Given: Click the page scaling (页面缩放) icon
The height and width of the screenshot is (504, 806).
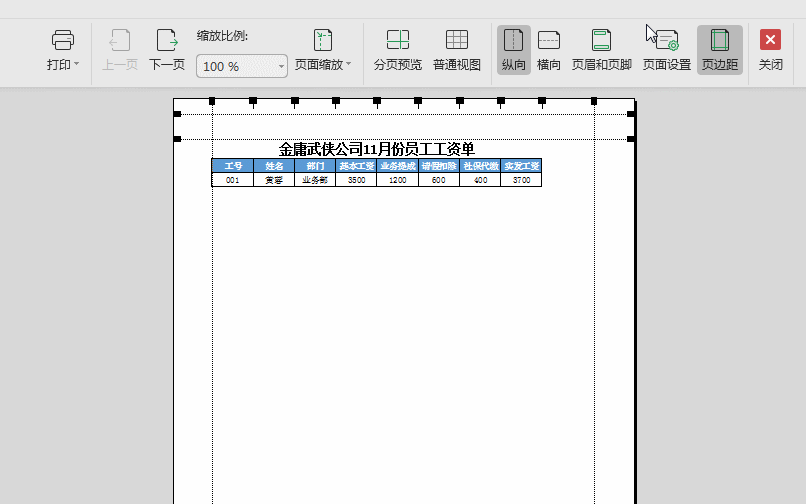Looking at the screenshot, I should [x=323, y=40].
